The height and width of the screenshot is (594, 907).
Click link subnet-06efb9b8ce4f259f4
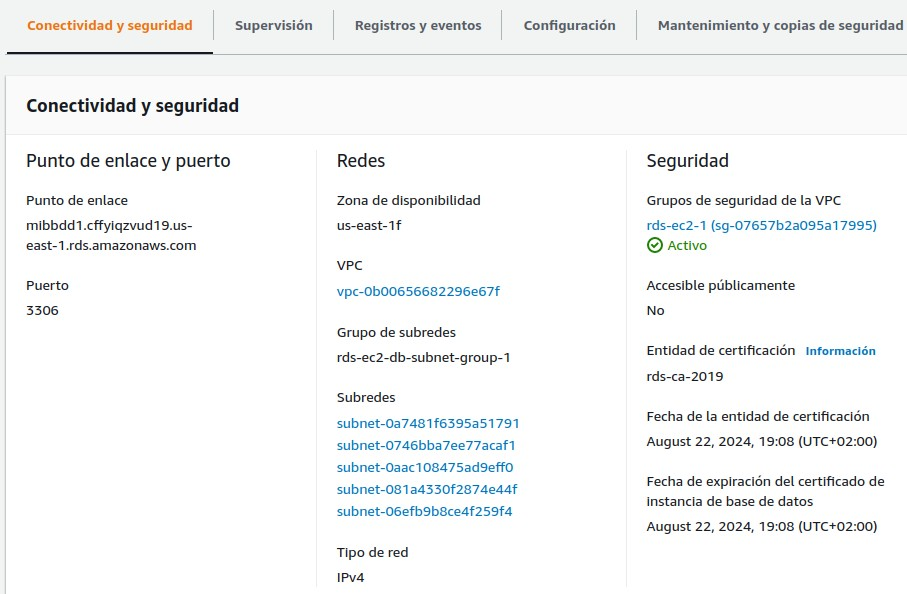point(425,511)
